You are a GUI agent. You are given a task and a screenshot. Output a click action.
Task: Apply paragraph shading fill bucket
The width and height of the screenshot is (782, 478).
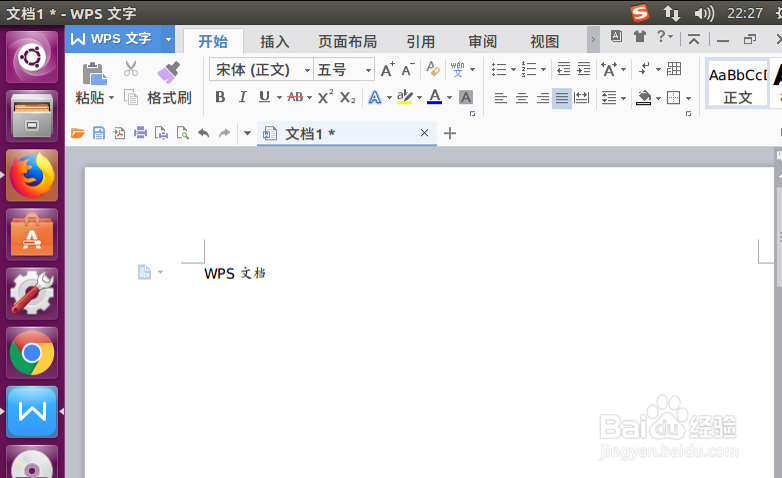tap(644, 98)
